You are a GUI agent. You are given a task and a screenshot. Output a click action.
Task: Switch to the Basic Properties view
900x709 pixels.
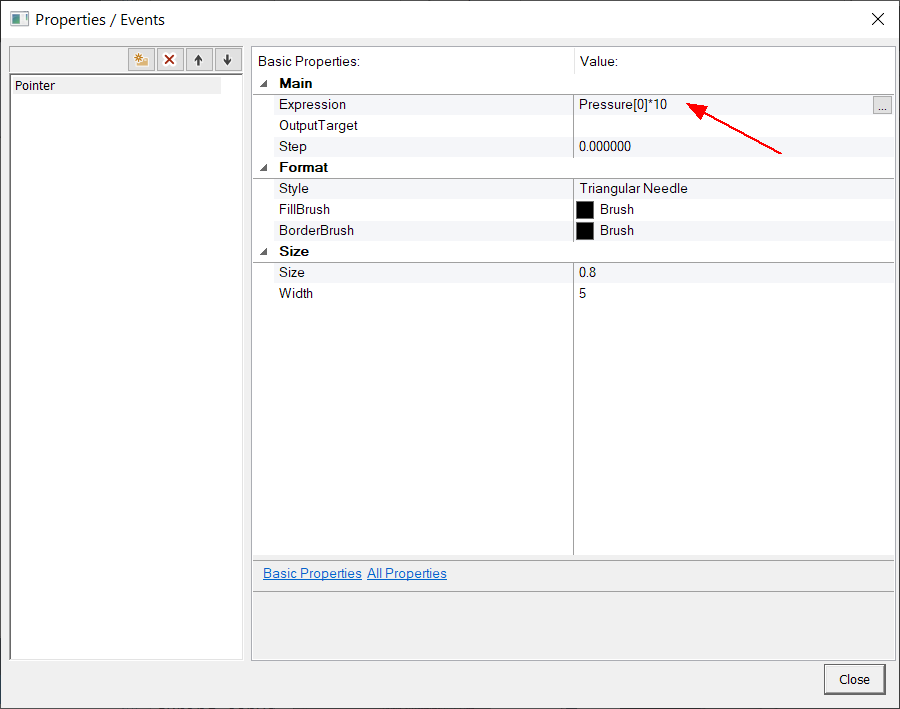click(312, 574)
